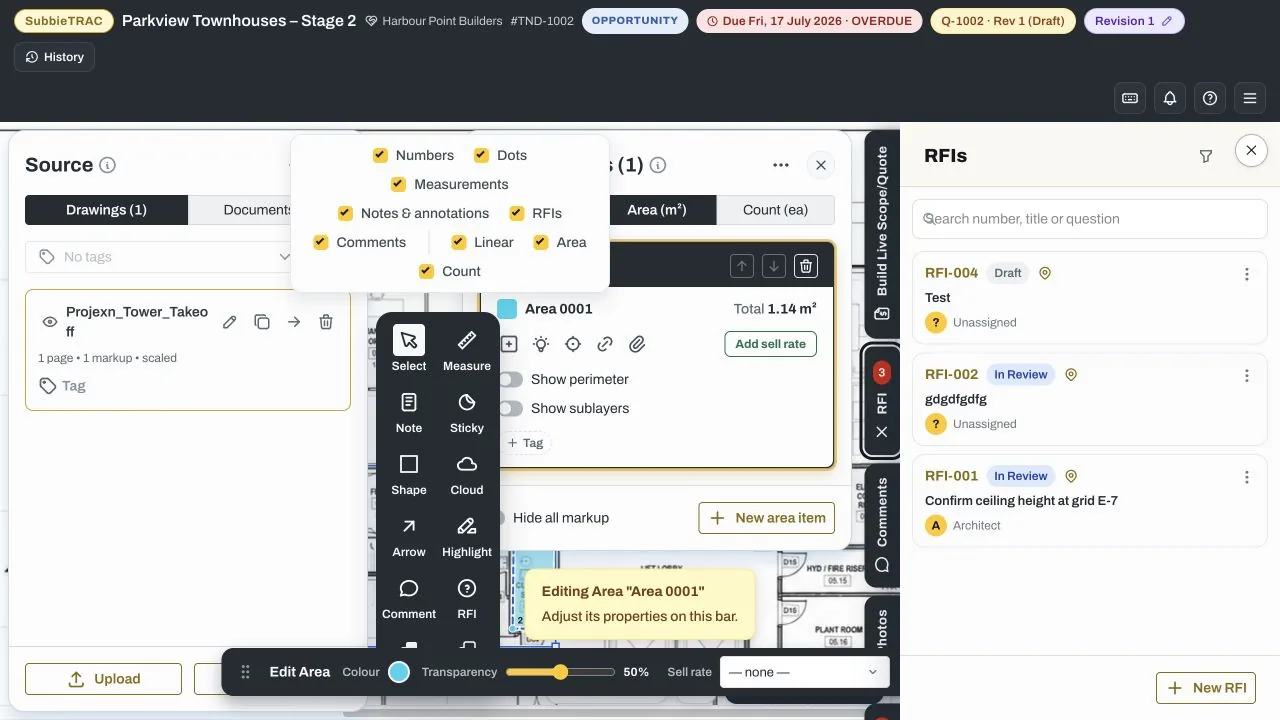Open the takeoff panel three-dot menu
Image resolution: width=1280 pixels, height=720 pixels.
(x=782, y=165)
